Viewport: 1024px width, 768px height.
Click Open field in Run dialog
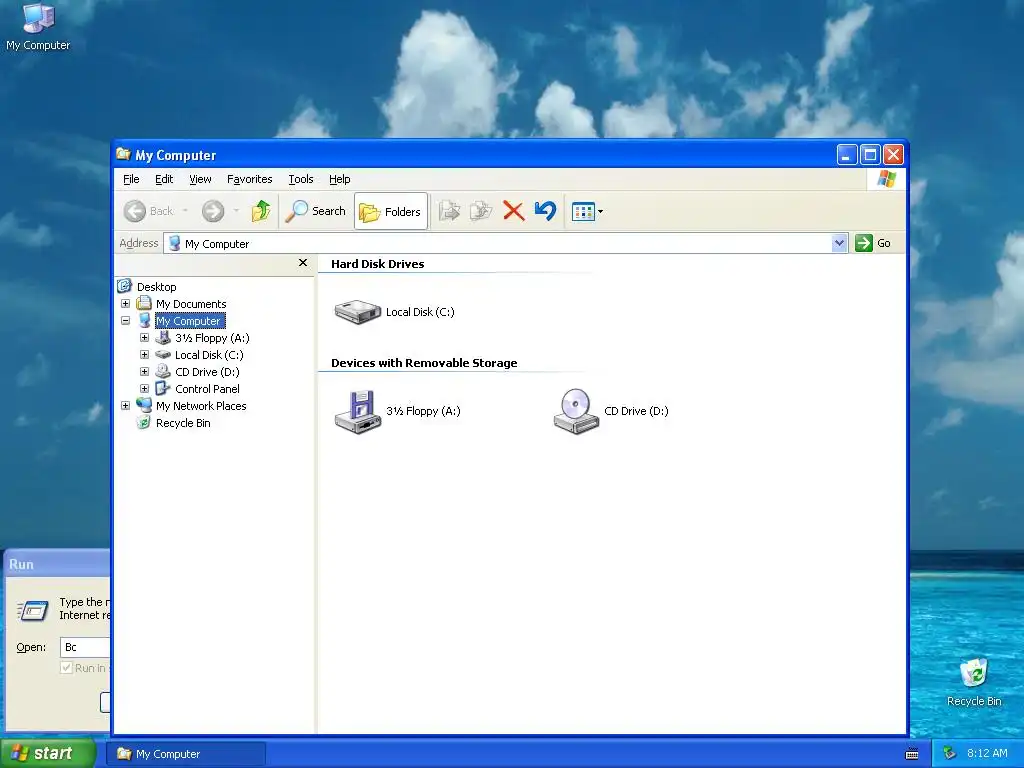pos(85,647)
